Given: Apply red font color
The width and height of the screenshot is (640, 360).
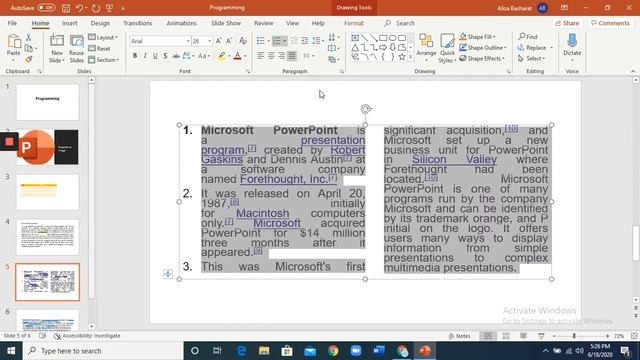Looking at the screenshot, I should [238, 56].
